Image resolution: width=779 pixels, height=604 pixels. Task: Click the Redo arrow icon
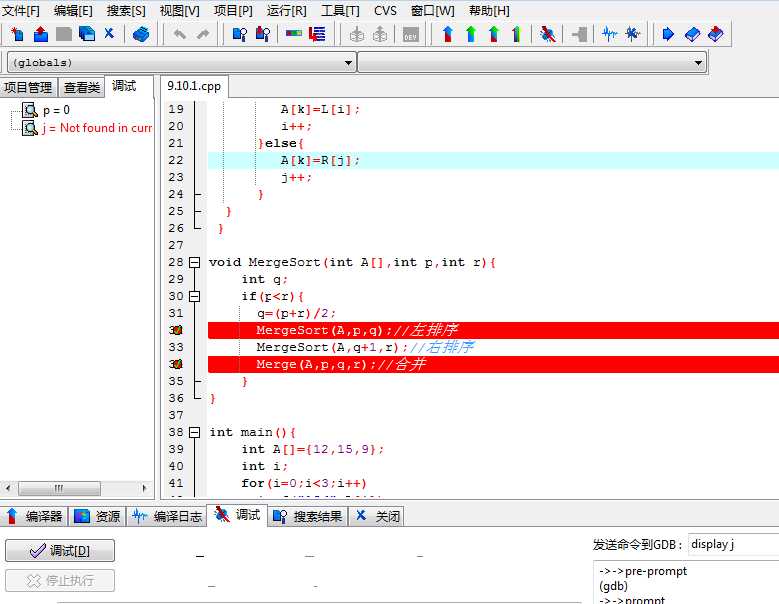pyautogui.click(x=203, y=34)
